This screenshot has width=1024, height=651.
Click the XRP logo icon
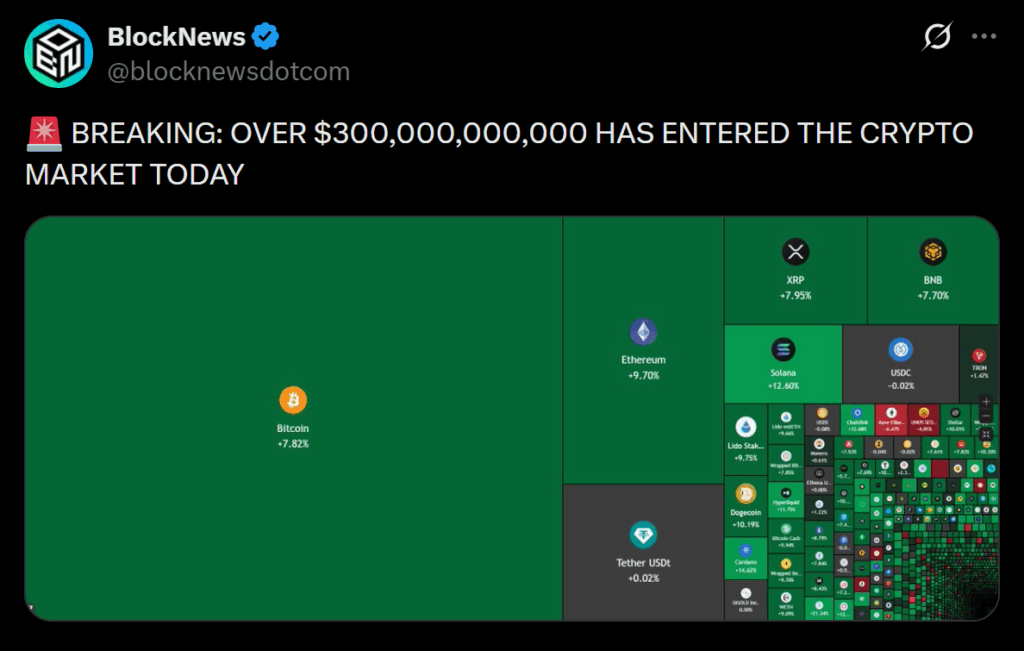(x=796, y=252)
